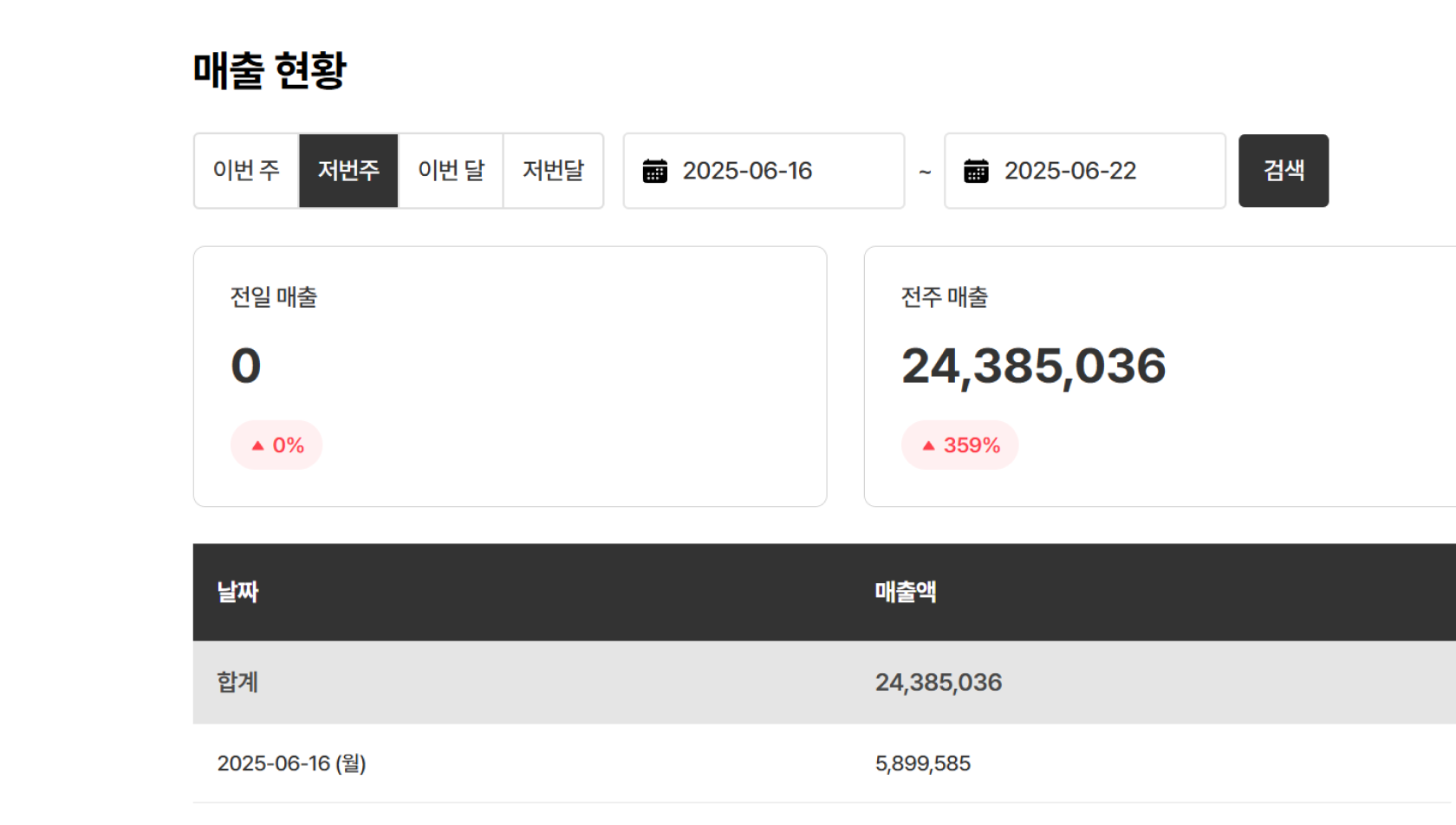Select the 2025-06-16 (월) table row
The height and width of the screenshot is (825, 1456).
291,763
